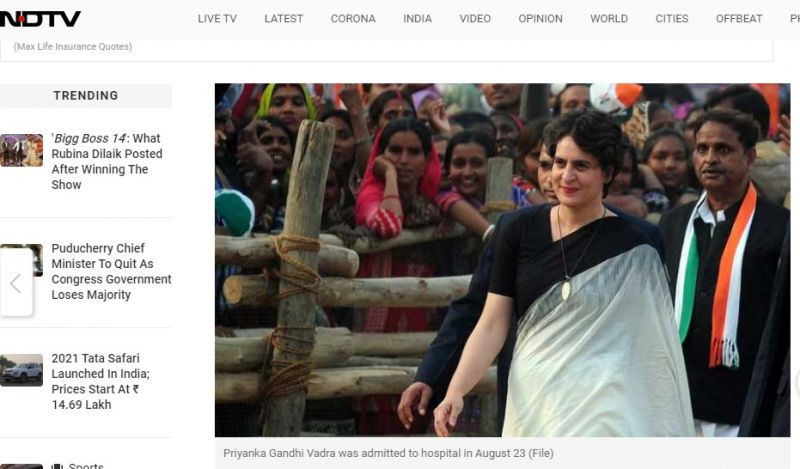Open the Bigg Boss 14 Rubina Dilaik story
This screenshot has height=469, width=800.
pyautogui.click(x=107, y=161)
